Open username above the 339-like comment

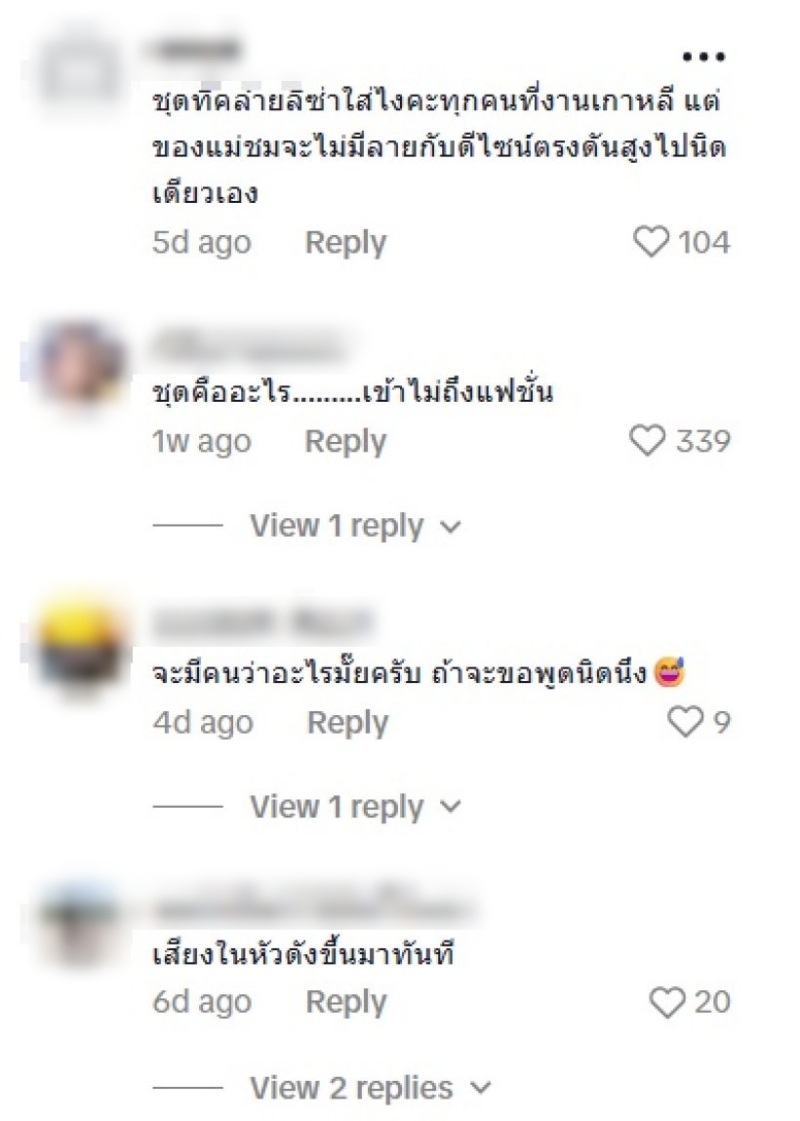pos(247,346)
